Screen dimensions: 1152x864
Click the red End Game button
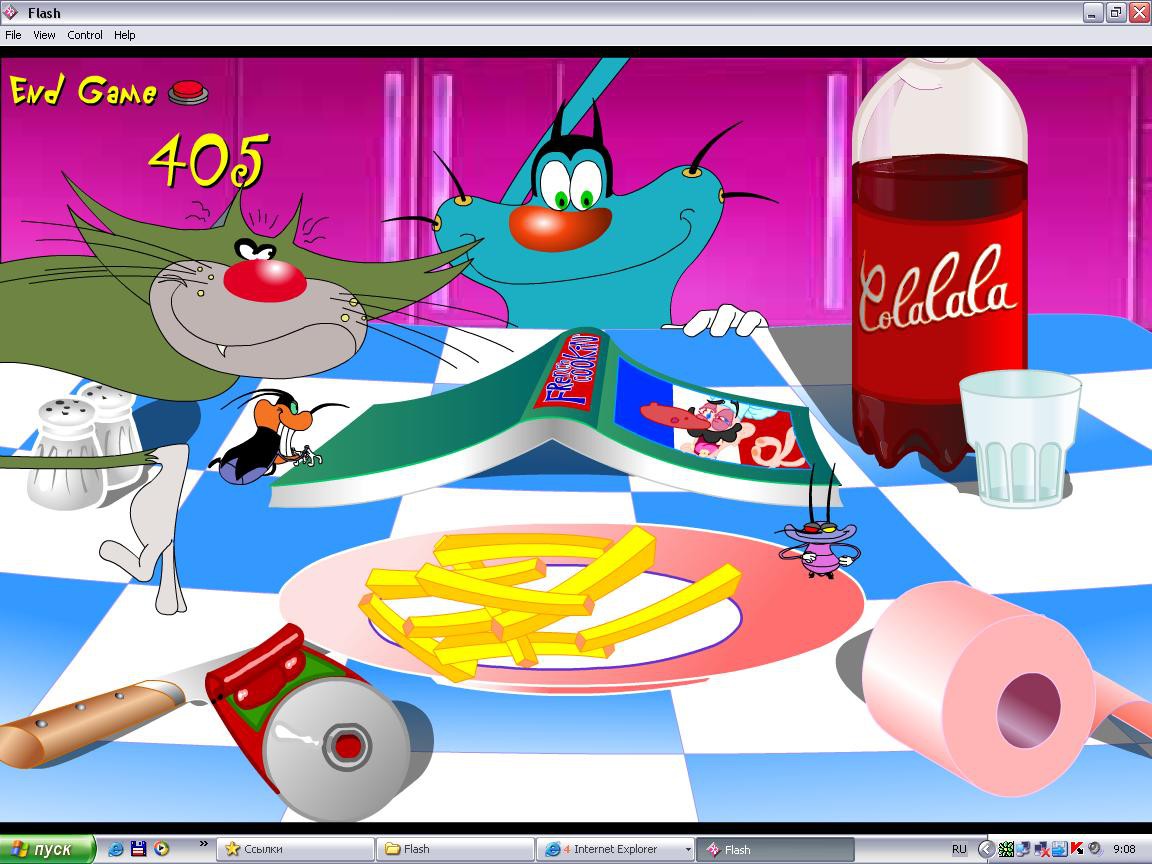pos(188,93)
